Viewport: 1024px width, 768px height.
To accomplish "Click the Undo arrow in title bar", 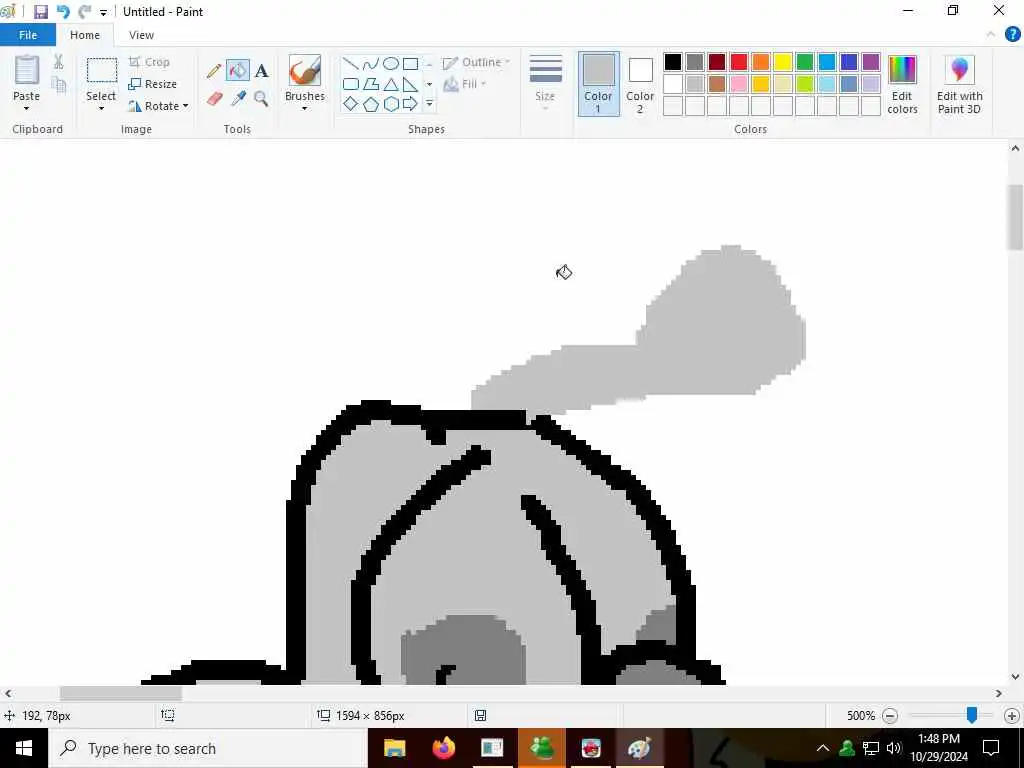I will click(x=63, y=12).
